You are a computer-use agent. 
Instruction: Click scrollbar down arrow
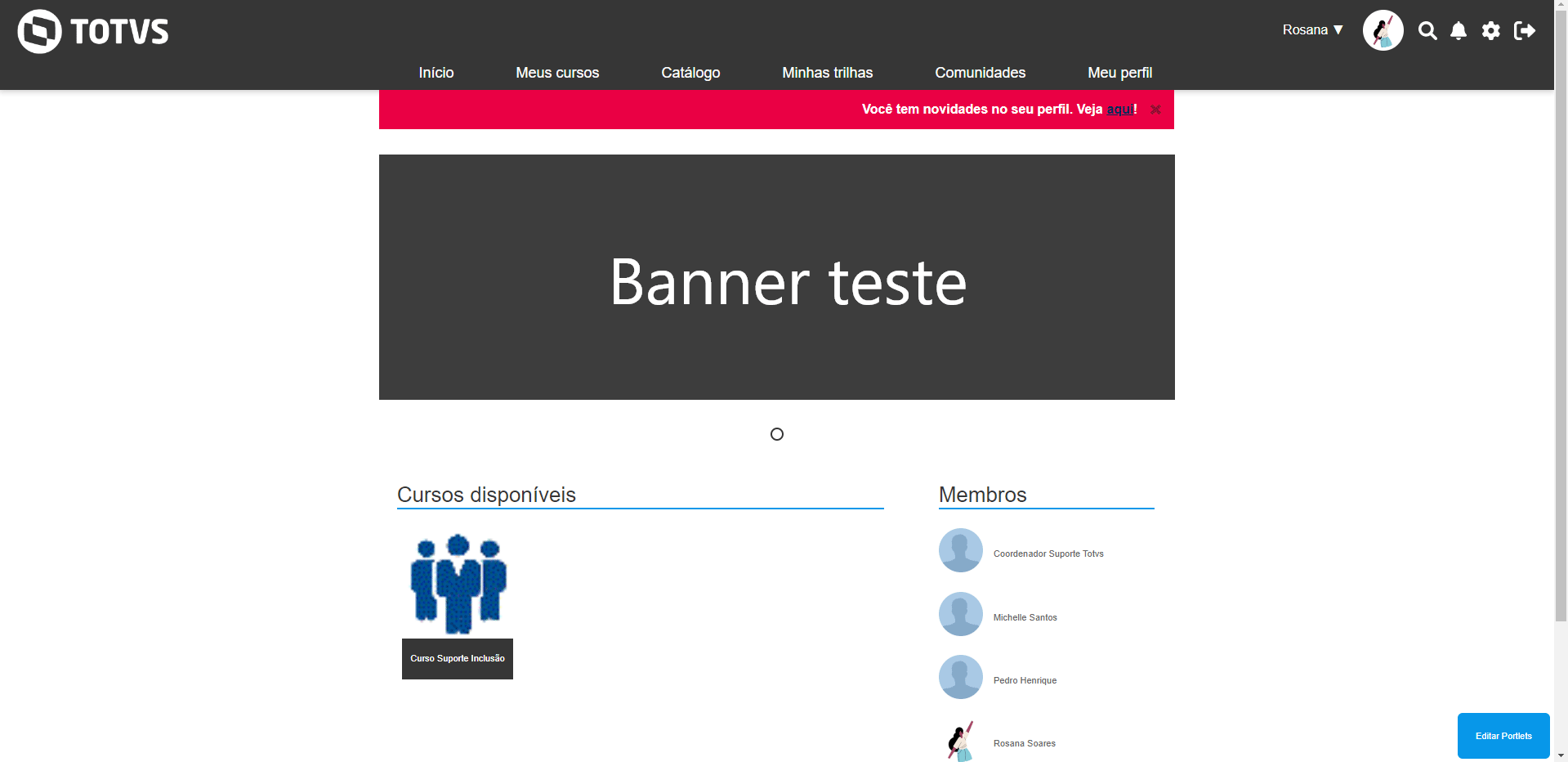tap(1561, 755)
